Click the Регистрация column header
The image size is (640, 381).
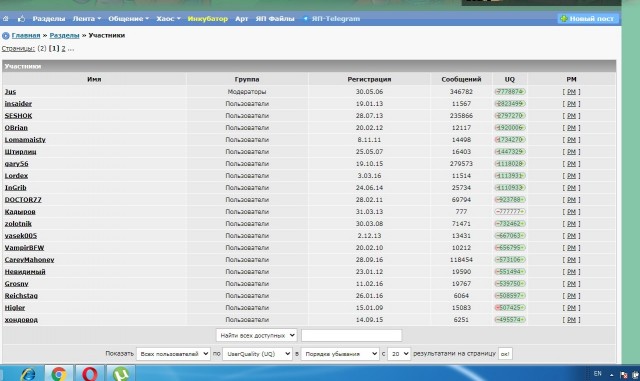pyautogui.click(x=369, y=79)
